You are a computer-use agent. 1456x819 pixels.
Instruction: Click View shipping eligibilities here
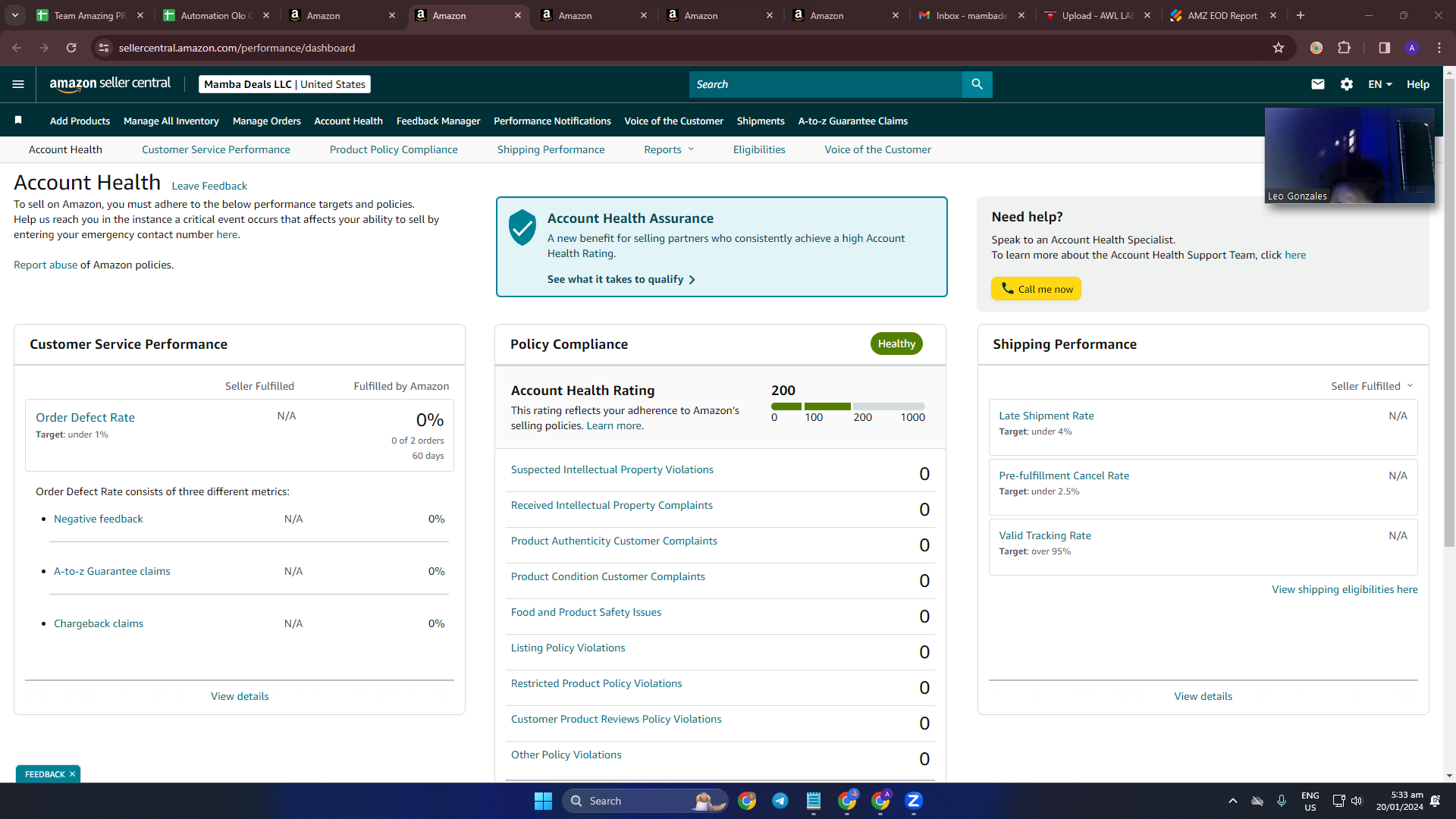pos(1345,589)
